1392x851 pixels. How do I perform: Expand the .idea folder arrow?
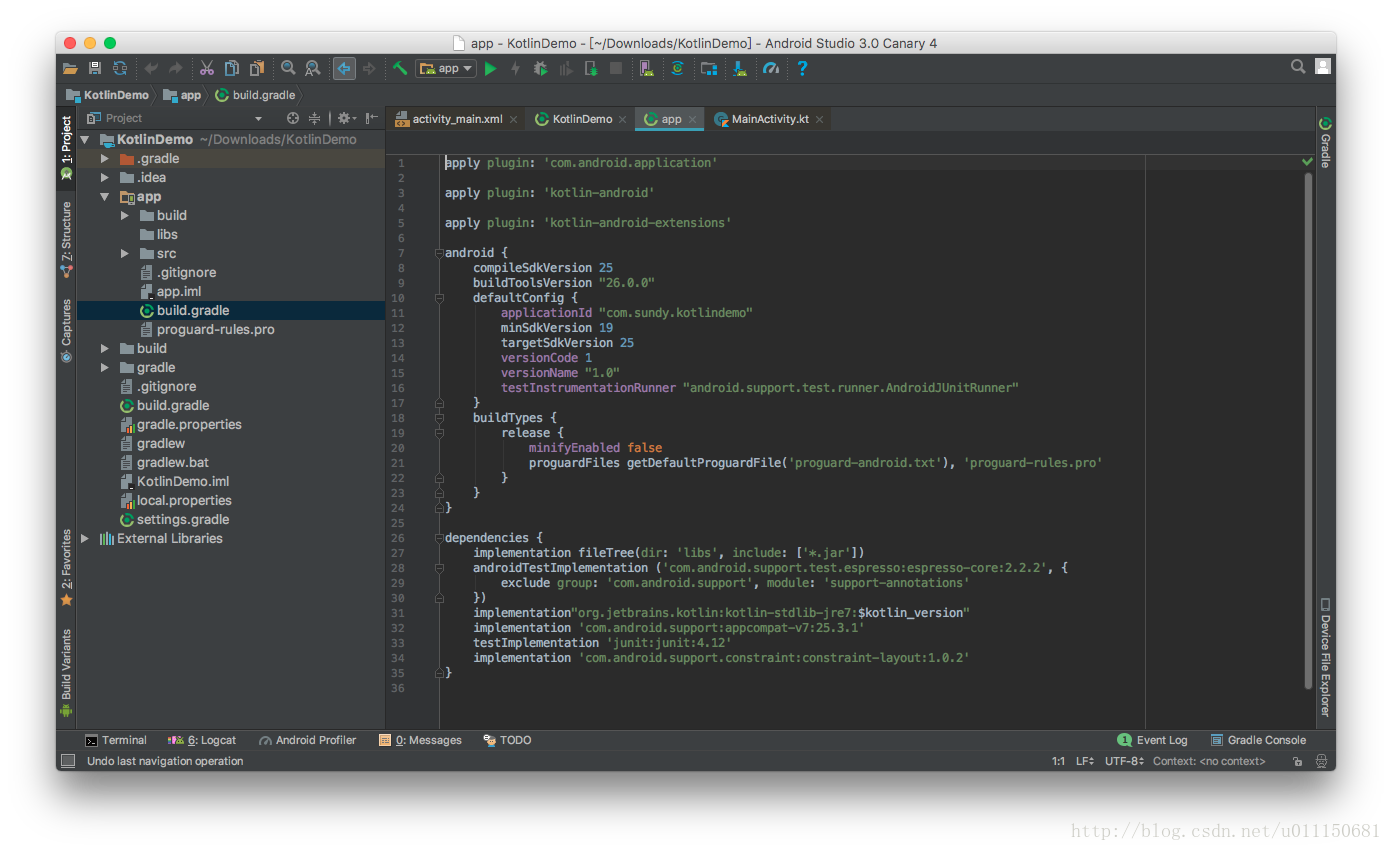click(105, 178)
